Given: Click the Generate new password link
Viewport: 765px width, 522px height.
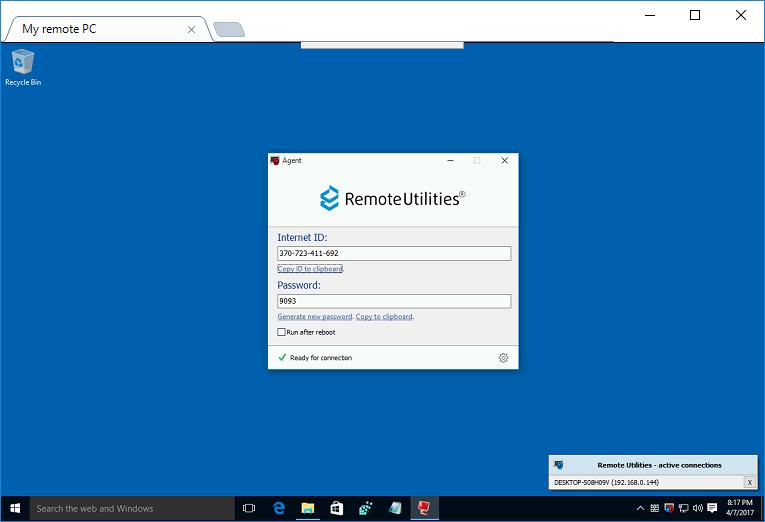Looking at the screenshot, I should tap(315, 317).
